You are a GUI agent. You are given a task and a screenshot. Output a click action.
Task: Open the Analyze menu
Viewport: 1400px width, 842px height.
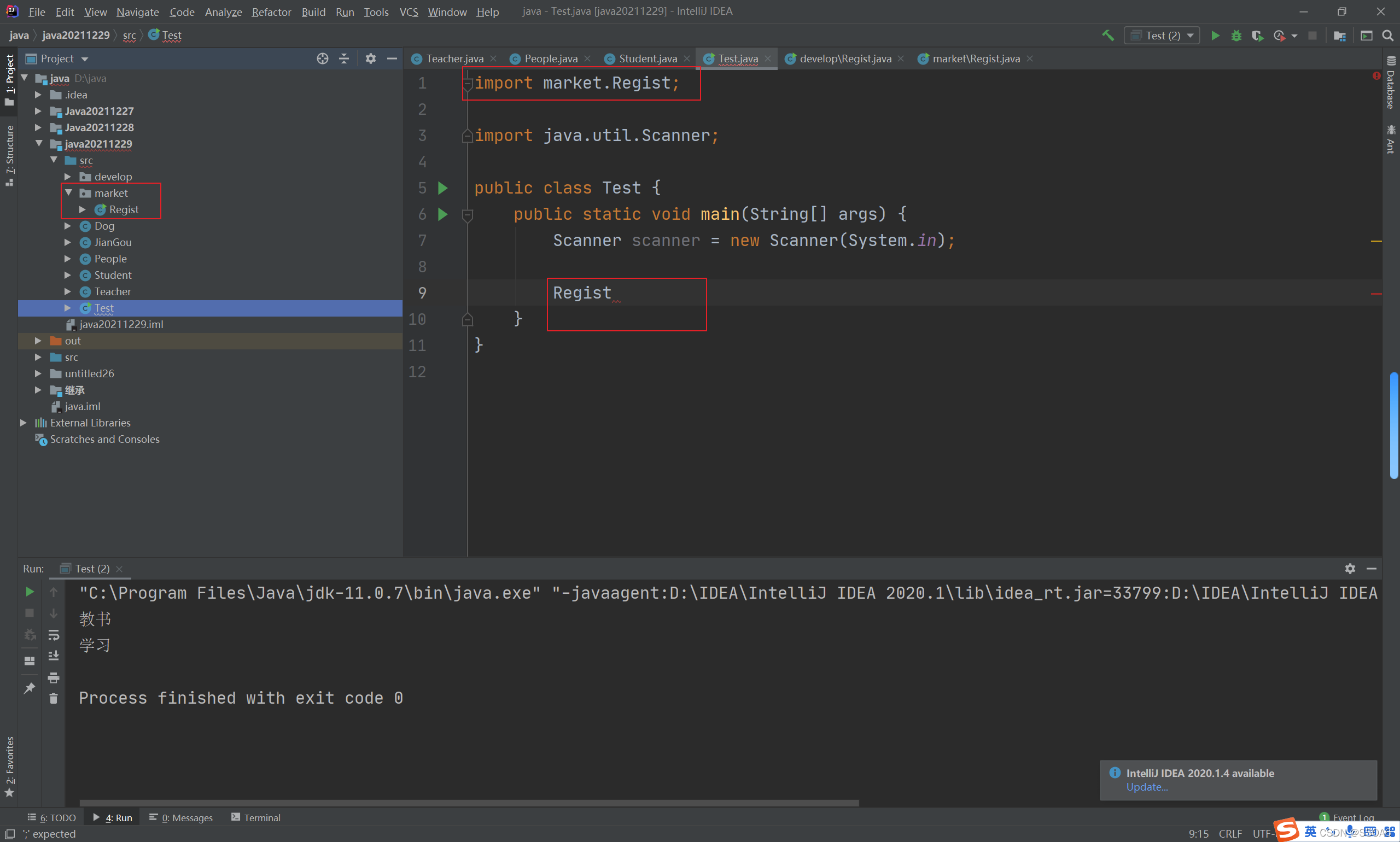coord(223,11)
